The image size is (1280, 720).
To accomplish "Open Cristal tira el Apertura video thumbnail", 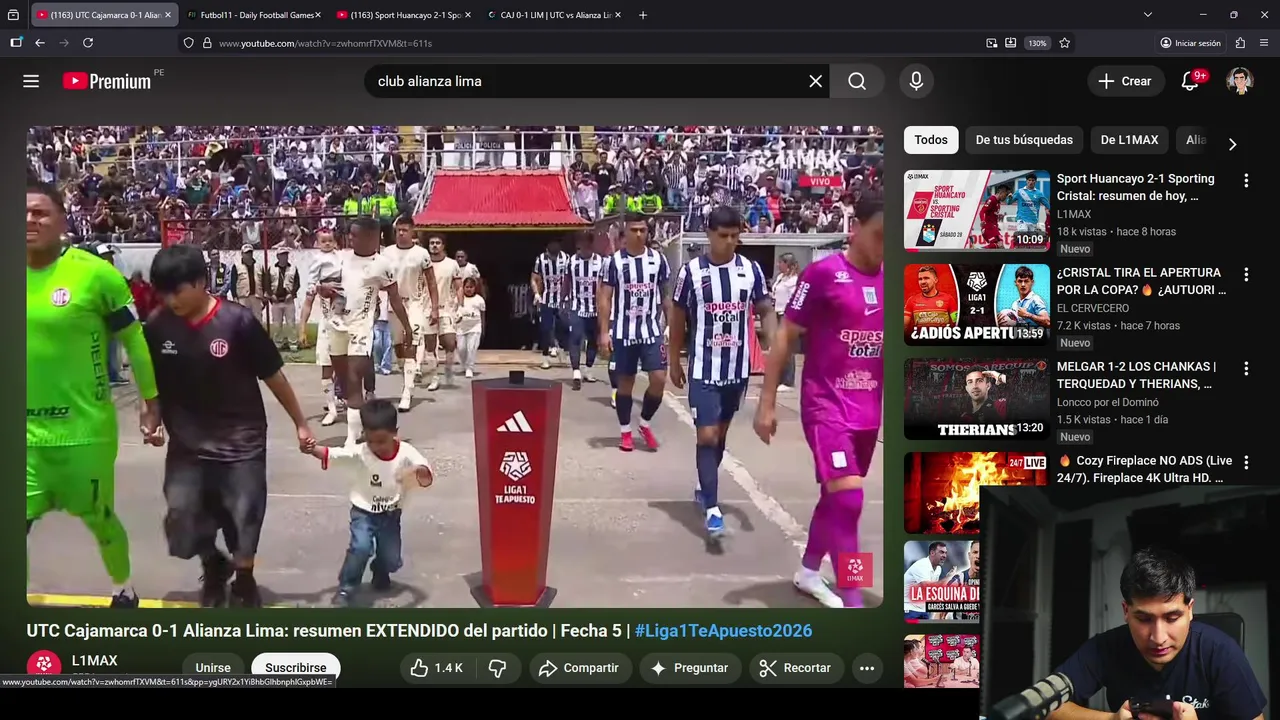I will click(x=977, y=304).
